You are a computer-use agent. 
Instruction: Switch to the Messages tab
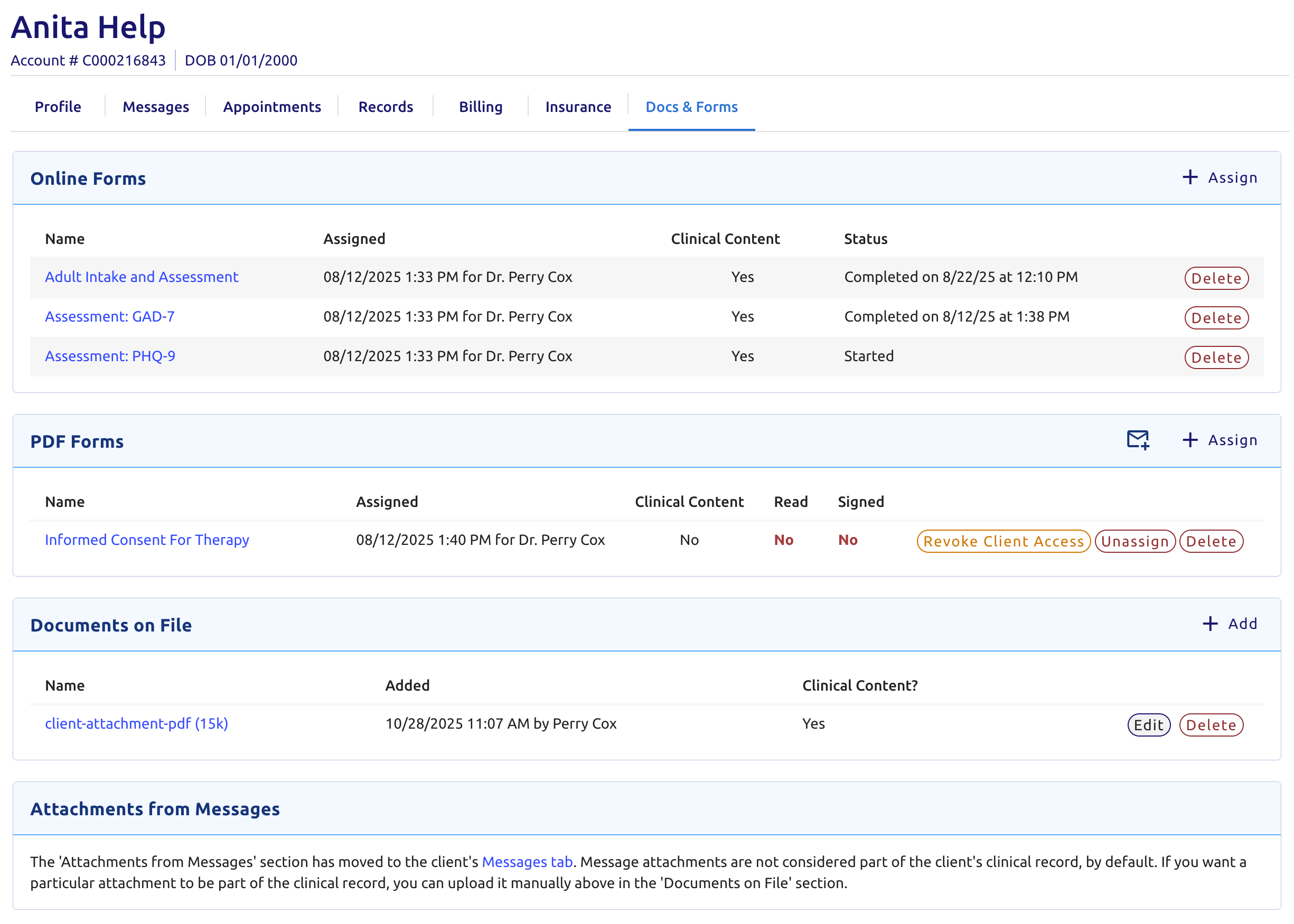point(155,107)
